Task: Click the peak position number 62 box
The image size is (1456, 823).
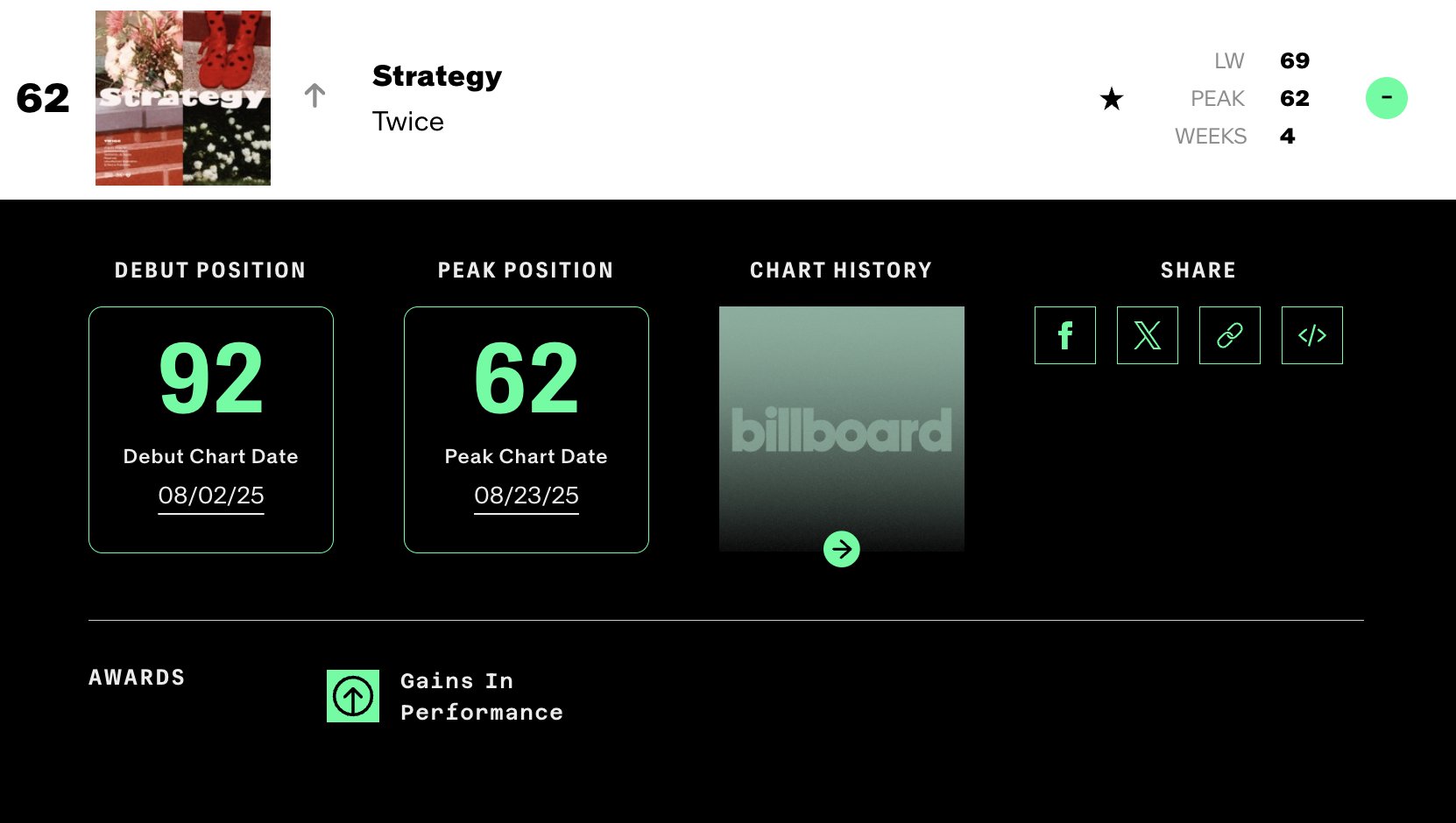Action: click(527, 379)
